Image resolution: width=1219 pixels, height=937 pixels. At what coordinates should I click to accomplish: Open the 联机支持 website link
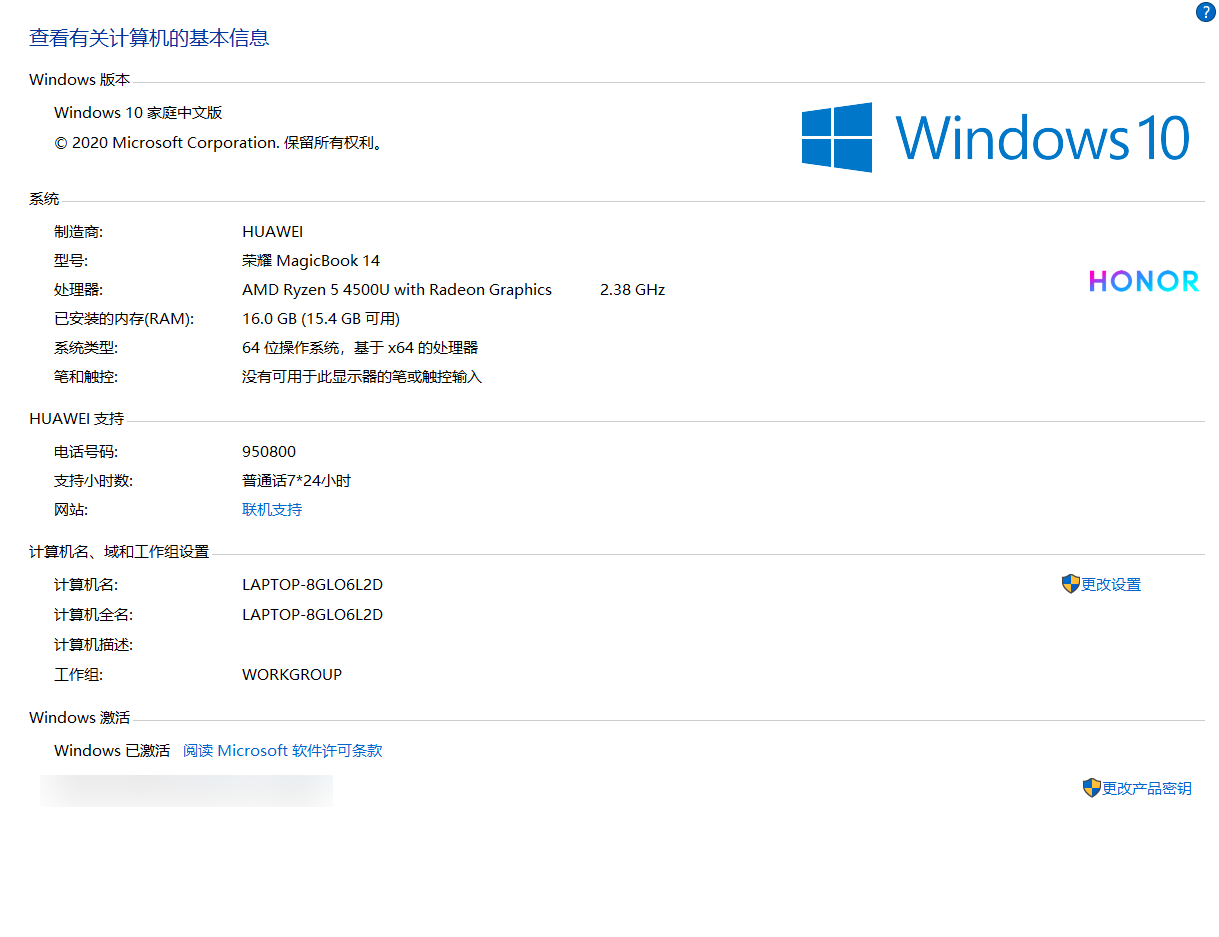[272, 510]
